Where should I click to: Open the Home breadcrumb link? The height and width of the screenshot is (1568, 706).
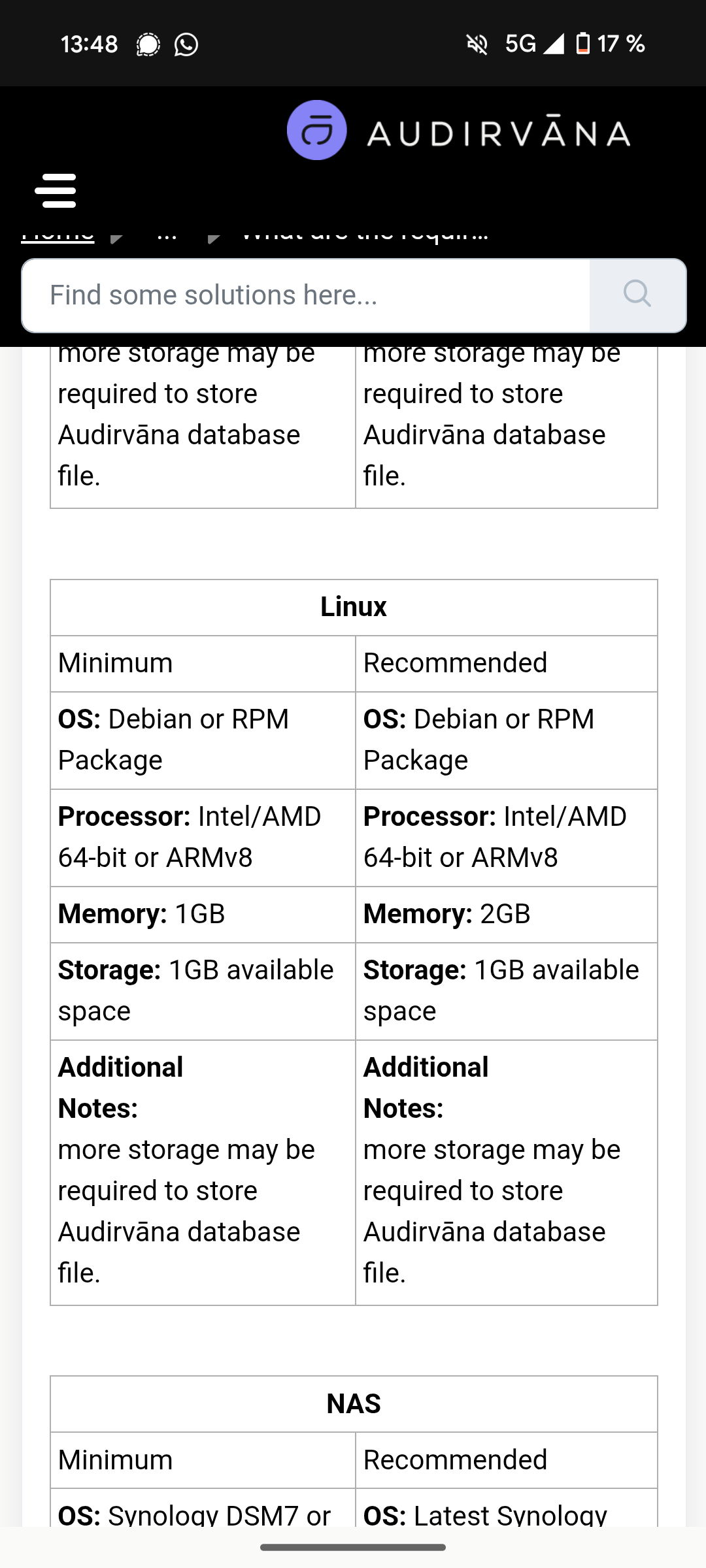click(58, 235)
